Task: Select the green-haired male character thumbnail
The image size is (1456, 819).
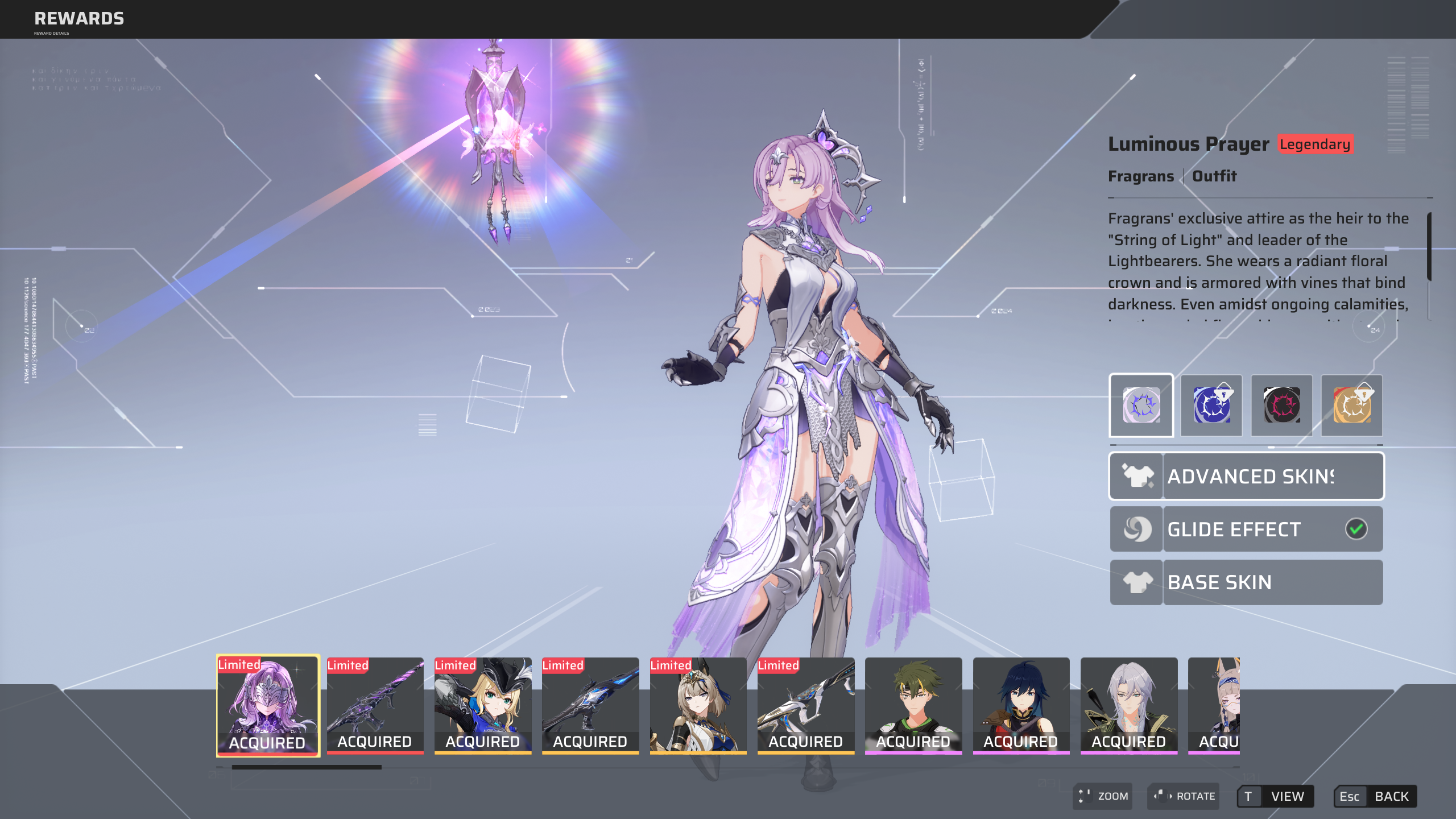Action: tap(913, 705)
